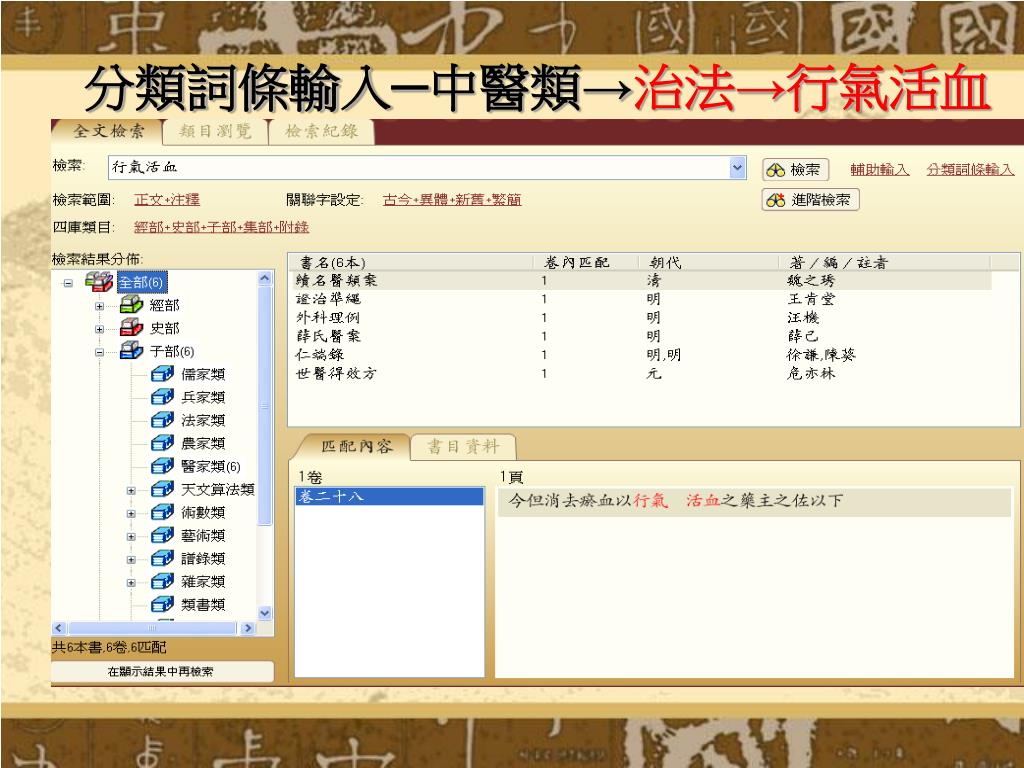Screen dimensions: 1024x768
Task: Expand the 譜錄類 tree node
Action: click(131, 560)
